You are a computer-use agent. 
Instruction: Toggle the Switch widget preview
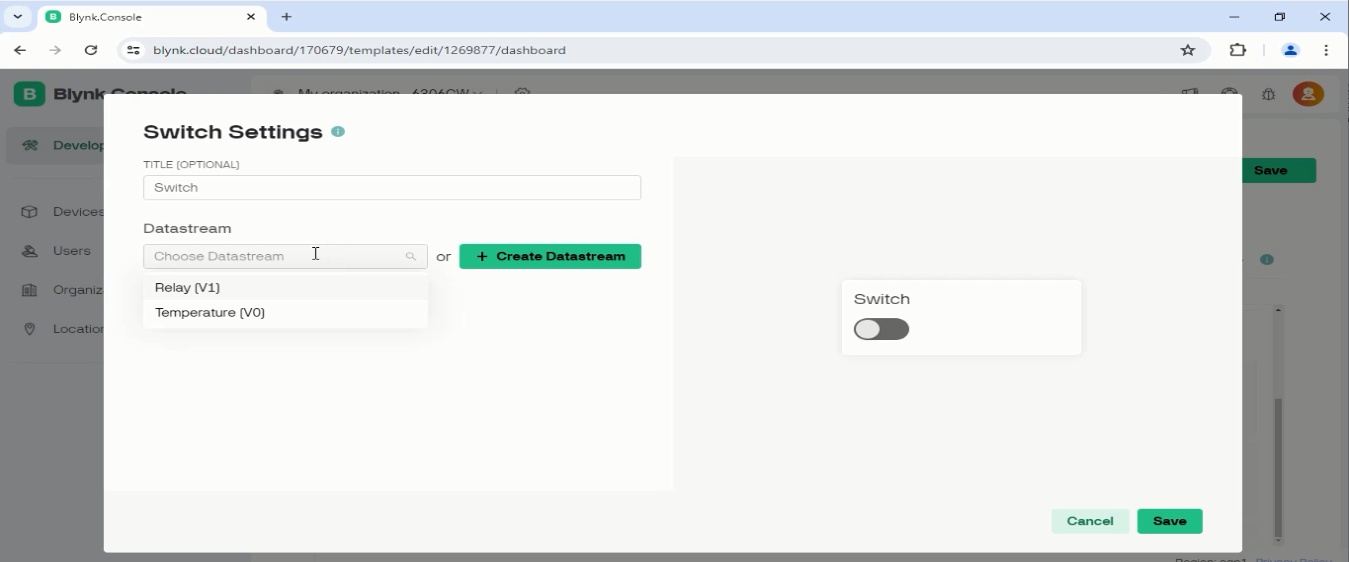click(x=881, y=329)
